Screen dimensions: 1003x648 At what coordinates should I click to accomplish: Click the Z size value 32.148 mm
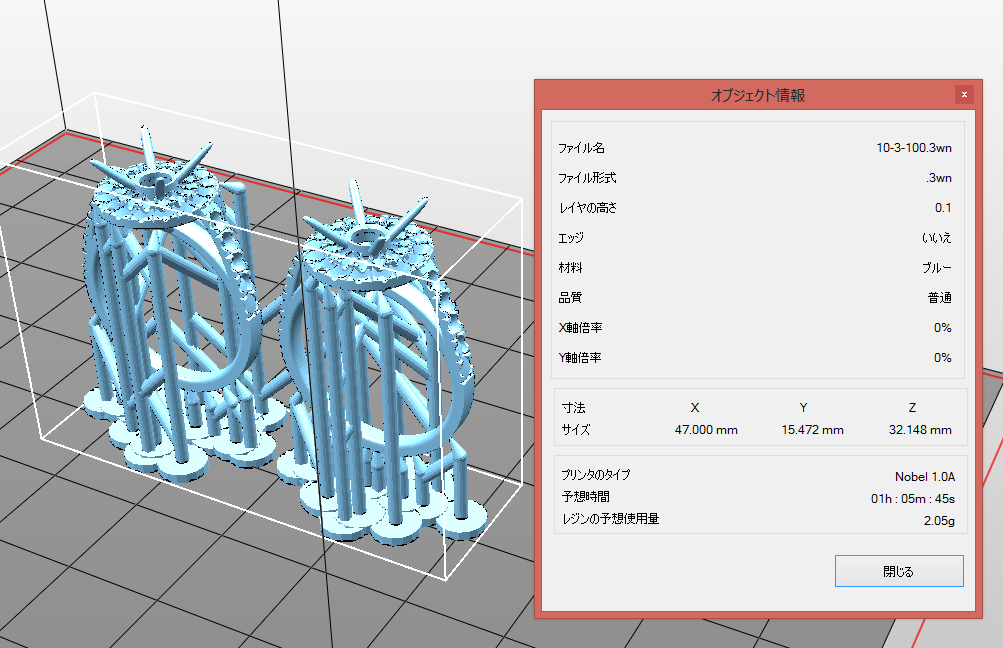pyautogui.click(x=919, y=430)
